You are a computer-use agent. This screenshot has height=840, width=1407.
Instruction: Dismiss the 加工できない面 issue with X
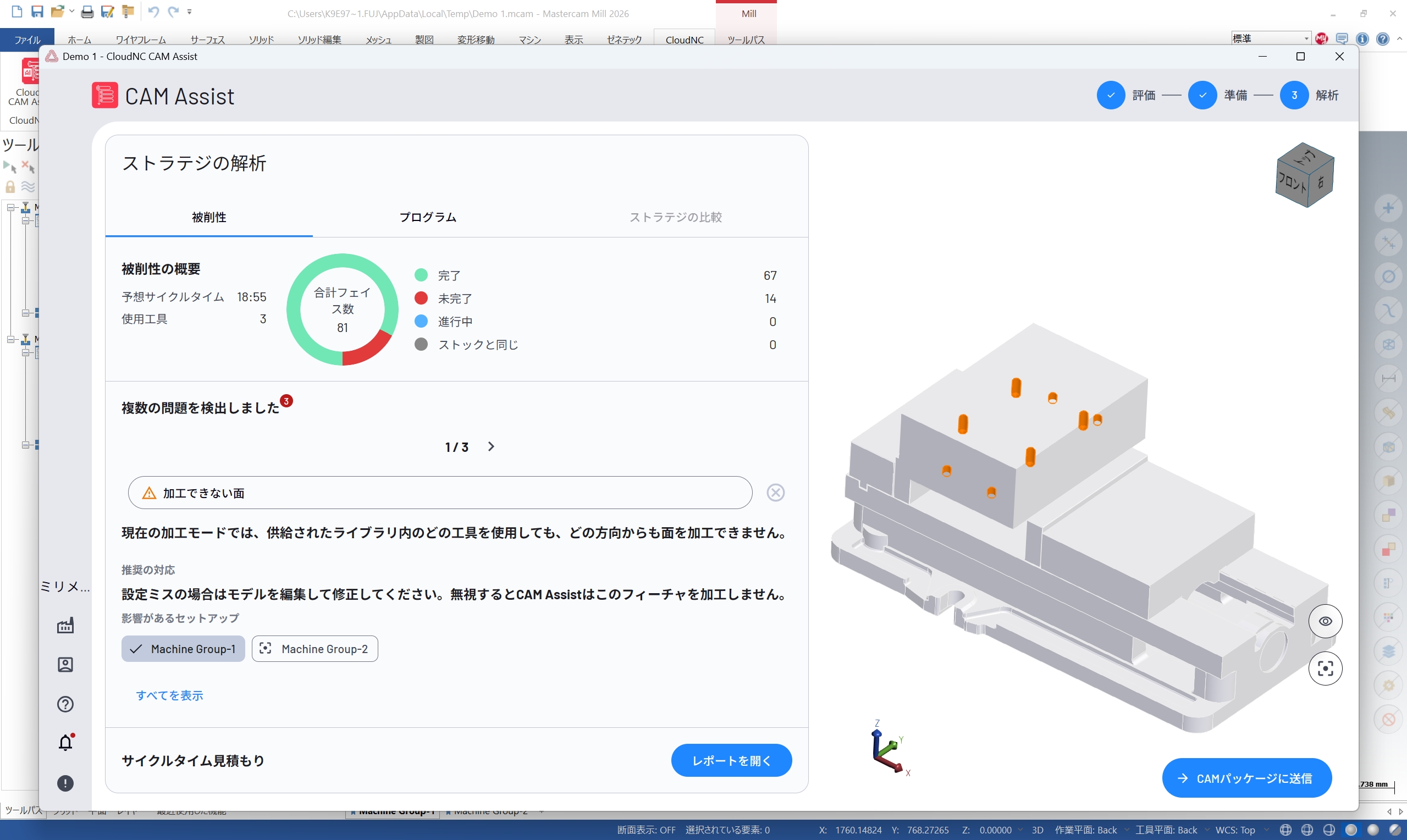[x=775, y=493]
